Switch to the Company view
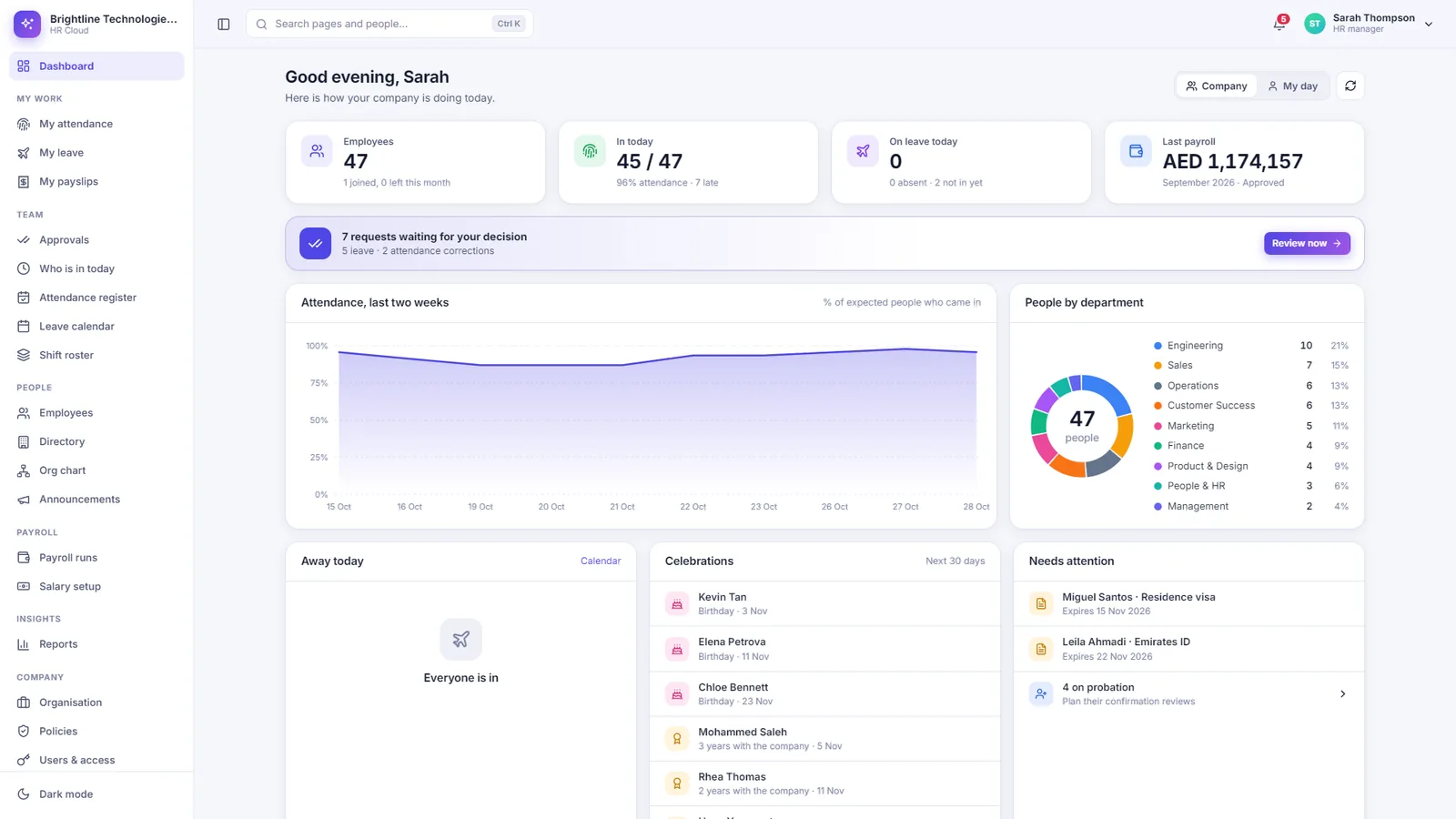Image resolution: width=1456 pixels, height=819 pixels. 1217,86
